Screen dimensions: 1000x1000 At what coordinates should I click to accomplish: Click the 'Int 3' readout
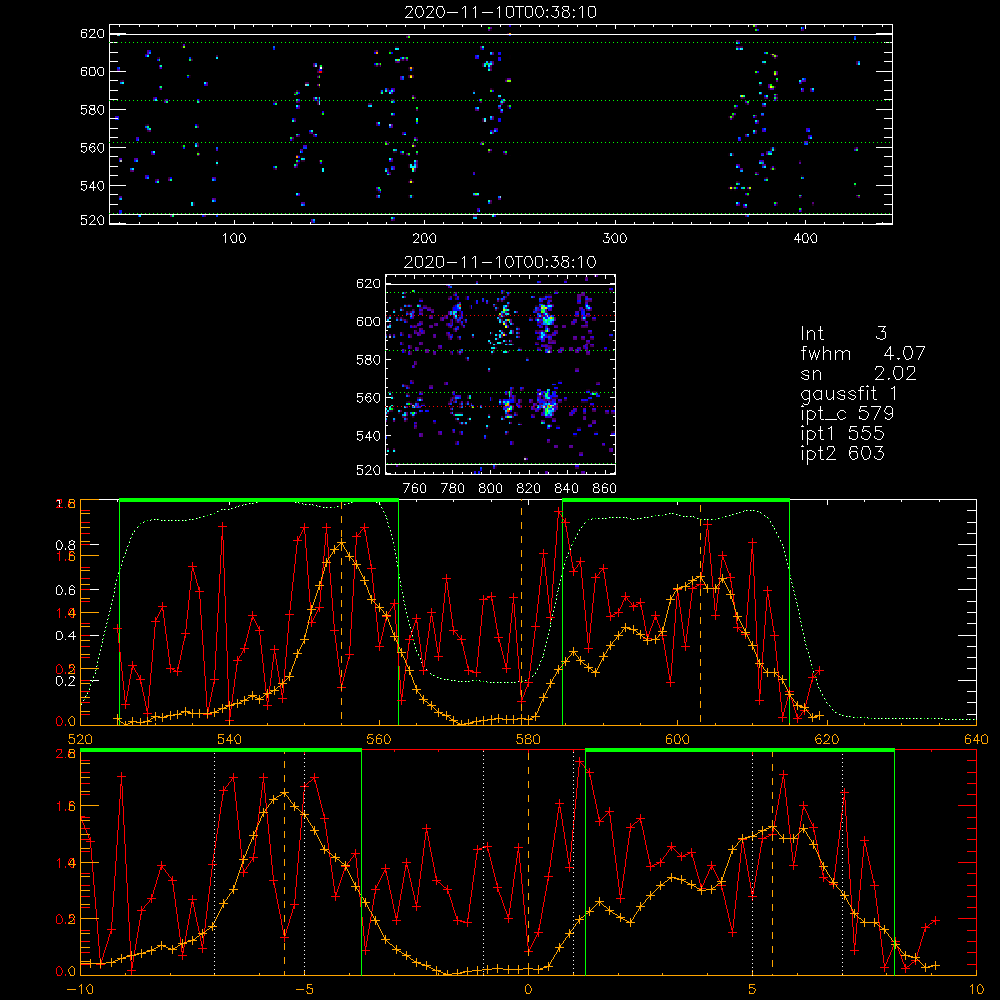(x=843, y=334)
